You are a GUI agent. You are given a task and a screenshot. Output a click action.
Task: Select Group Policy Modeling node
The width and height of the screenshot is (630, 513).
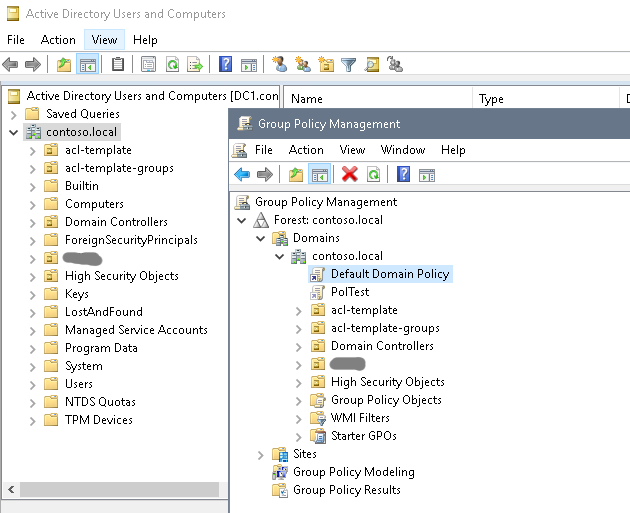click(x=354, y=472)
